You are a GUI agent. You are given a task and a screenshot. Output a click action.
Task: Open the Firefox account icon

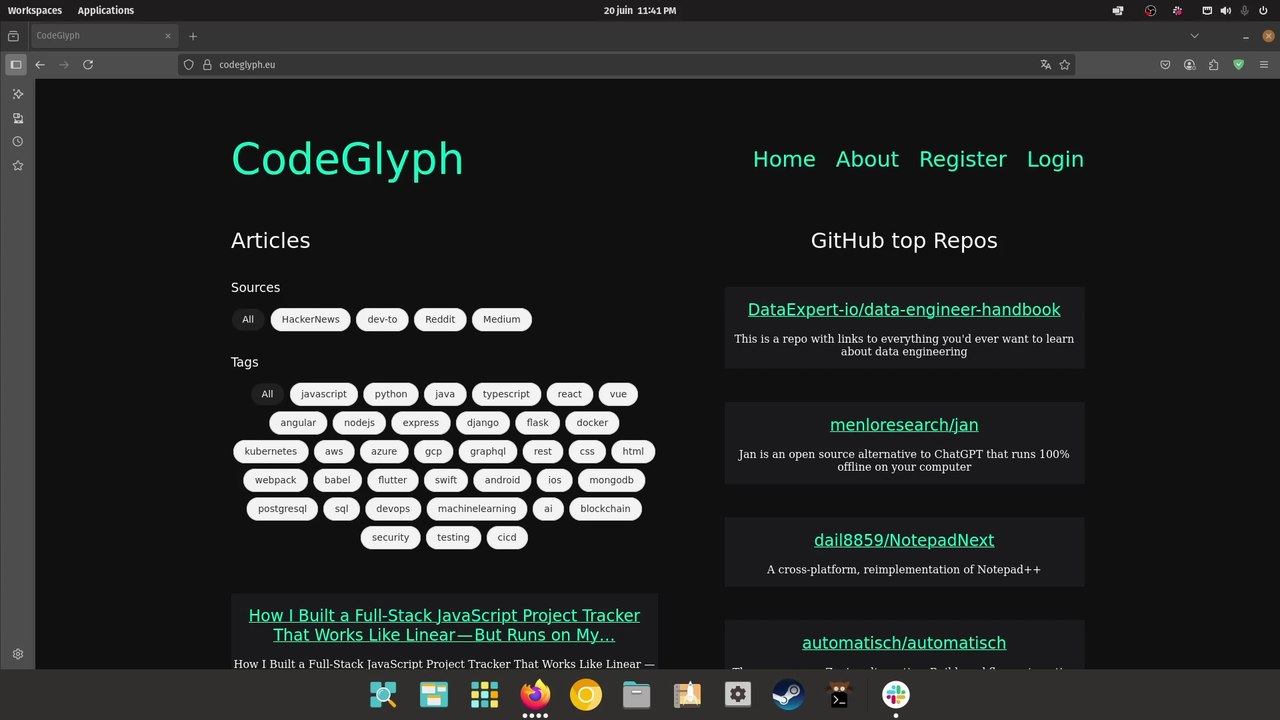1189,64
